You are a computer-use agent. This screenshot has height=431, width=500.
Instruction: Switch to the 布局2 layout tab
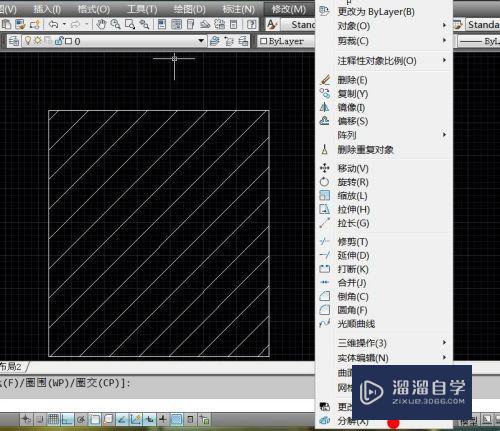tap(11, 367)
